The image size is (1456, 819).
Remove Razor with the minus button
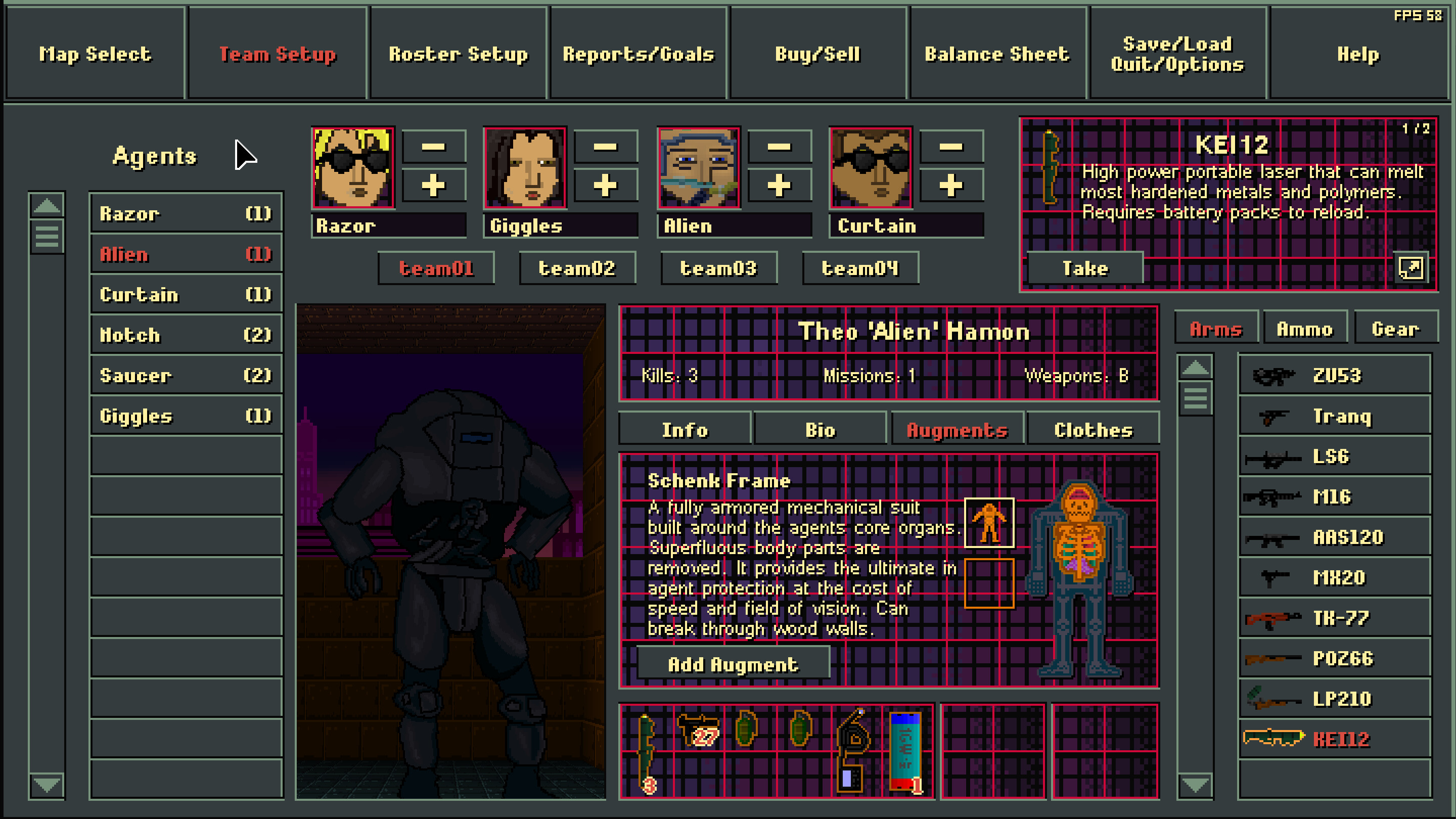pos(434,147)
